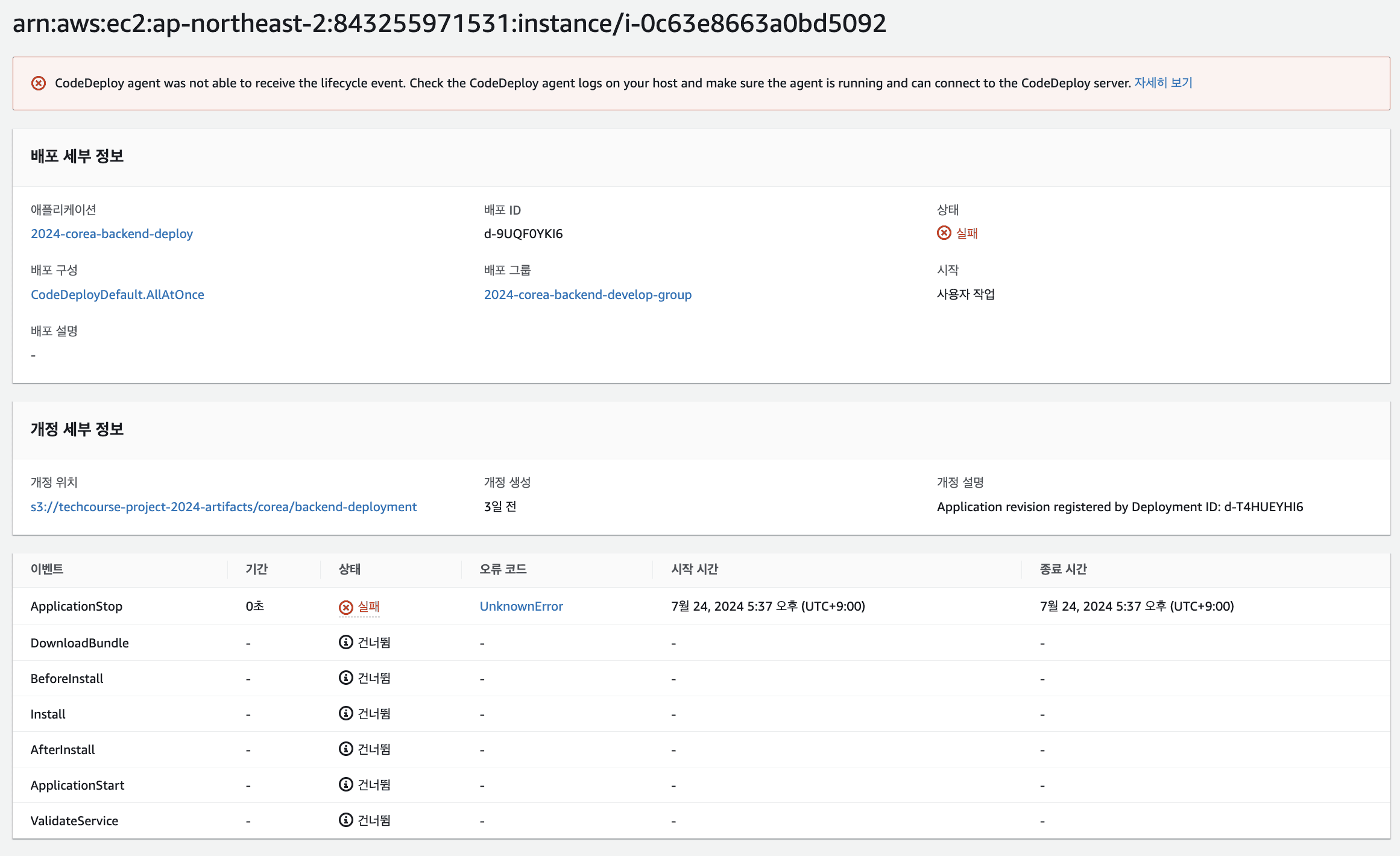Image resolution: width=1400 pixels, height=856 pixels.
Task: Open CodeDeployDefault.AllAtOnce configuration link
Action: [x=117, y=295]
